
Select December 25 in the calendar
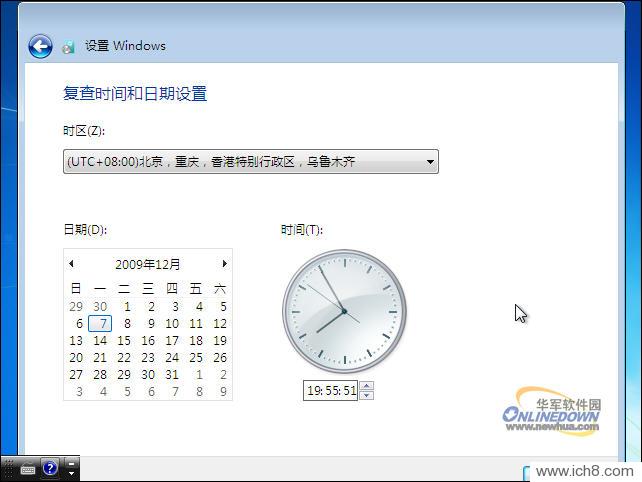pos(196,358)
